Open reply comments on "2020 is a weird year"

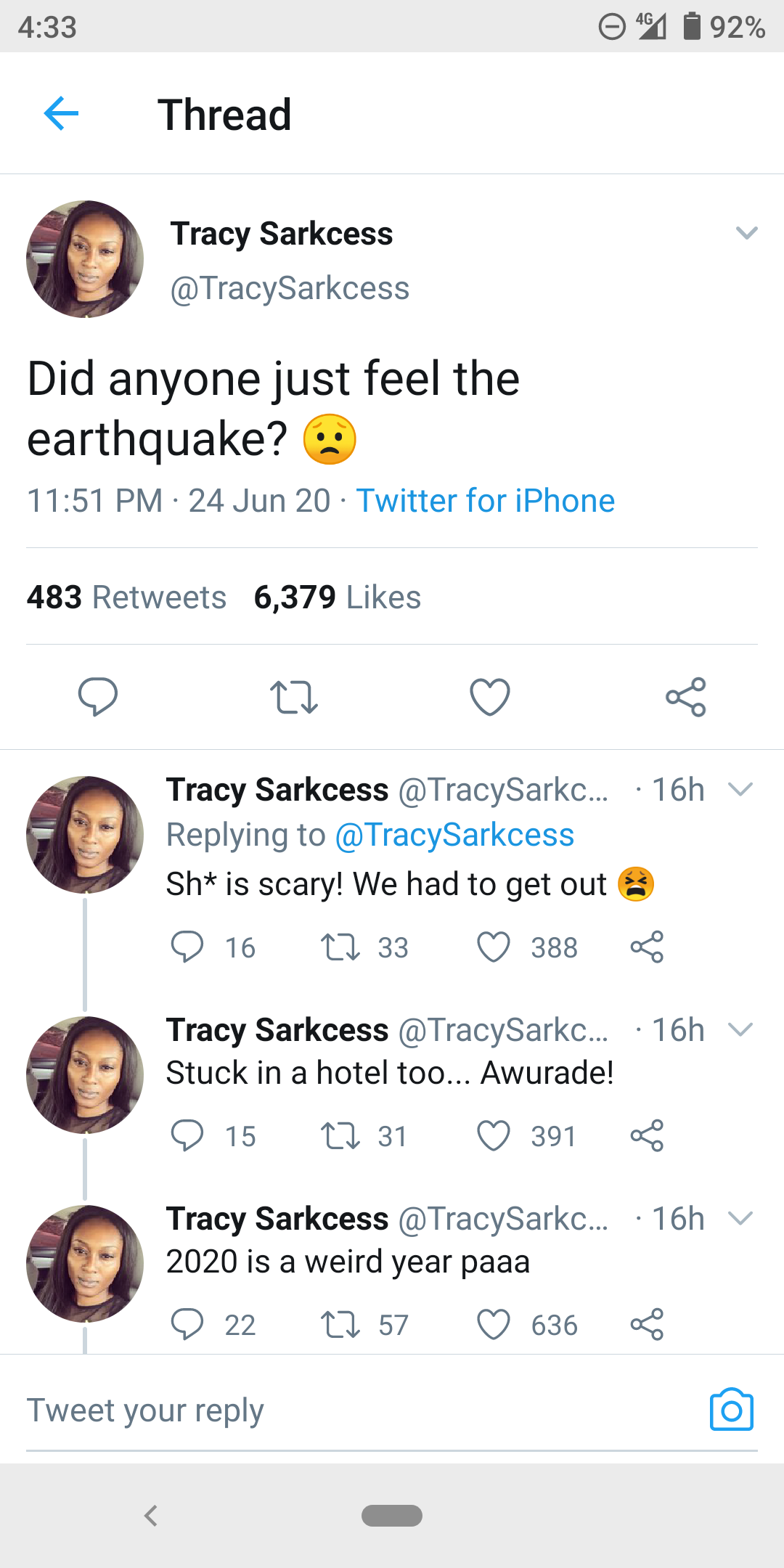coord(187,1325)
